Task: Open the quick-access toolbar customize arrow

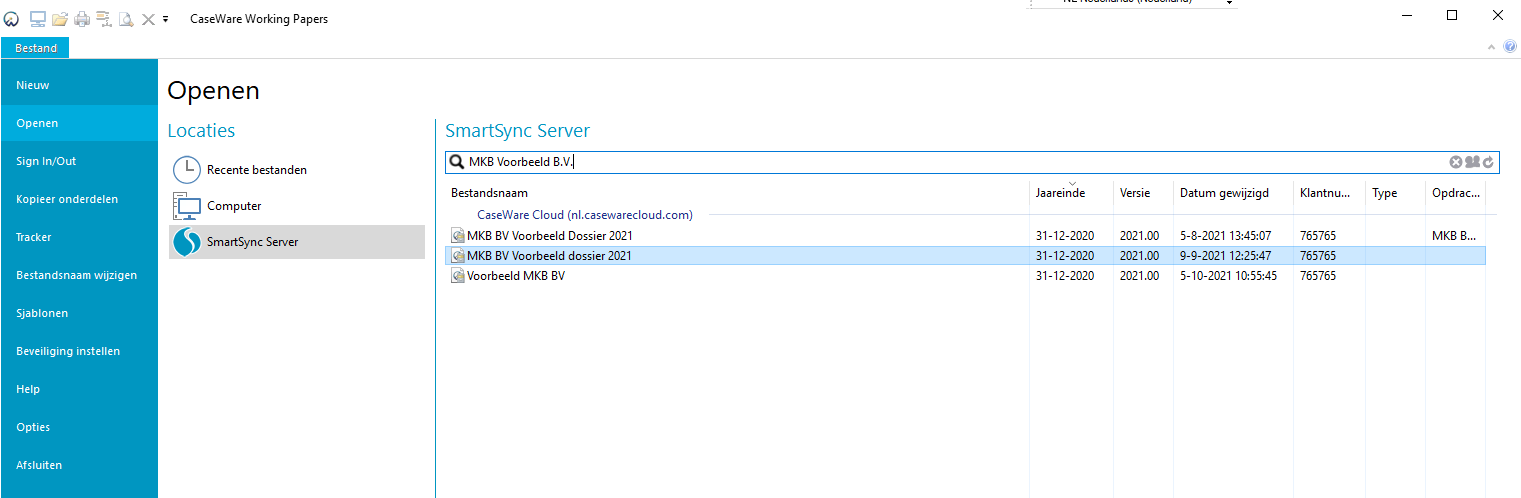Action: point(165,19)
